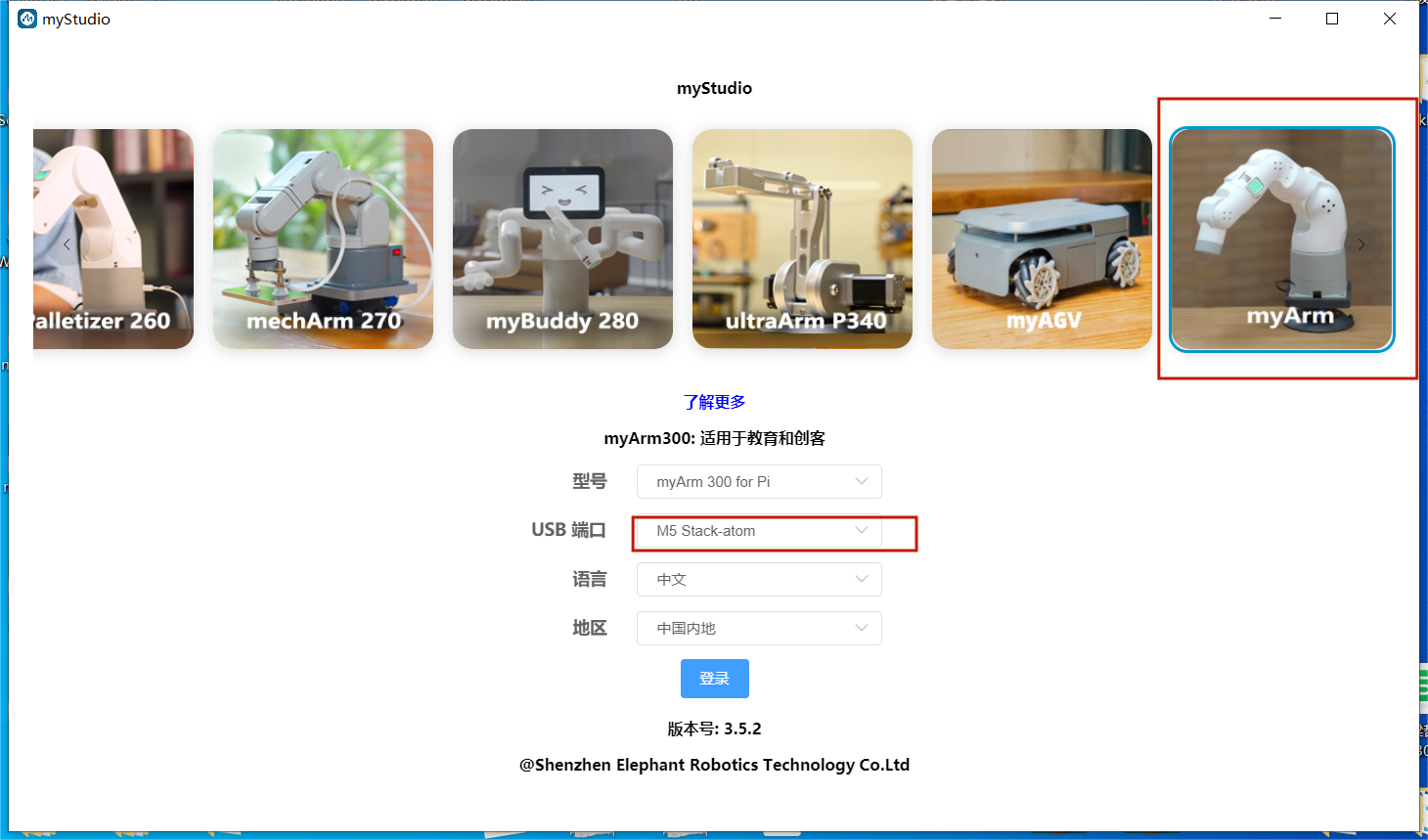
Task: Minimize the myStudio window
Action: click(x=1275, y=19)
